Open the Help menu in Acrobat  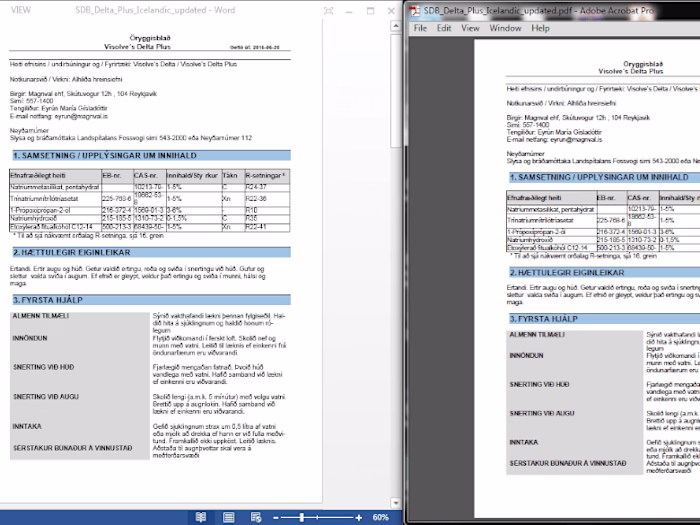540,28
